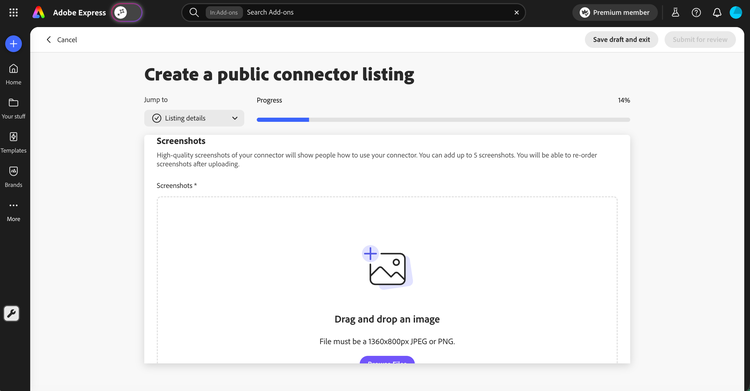
Task: Remove the In:Add-ons search filter chip
Action: pos(224,12)
